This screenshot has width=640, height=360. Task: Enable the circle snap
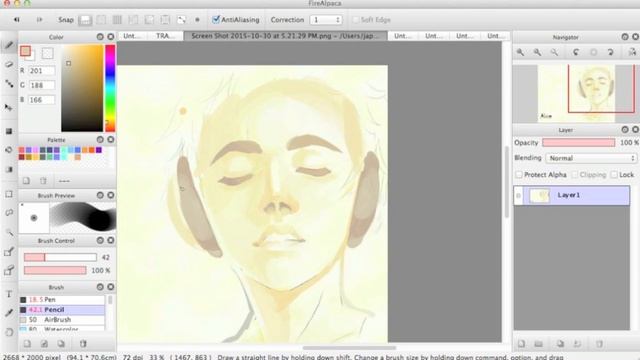click(x=165, y=20)
